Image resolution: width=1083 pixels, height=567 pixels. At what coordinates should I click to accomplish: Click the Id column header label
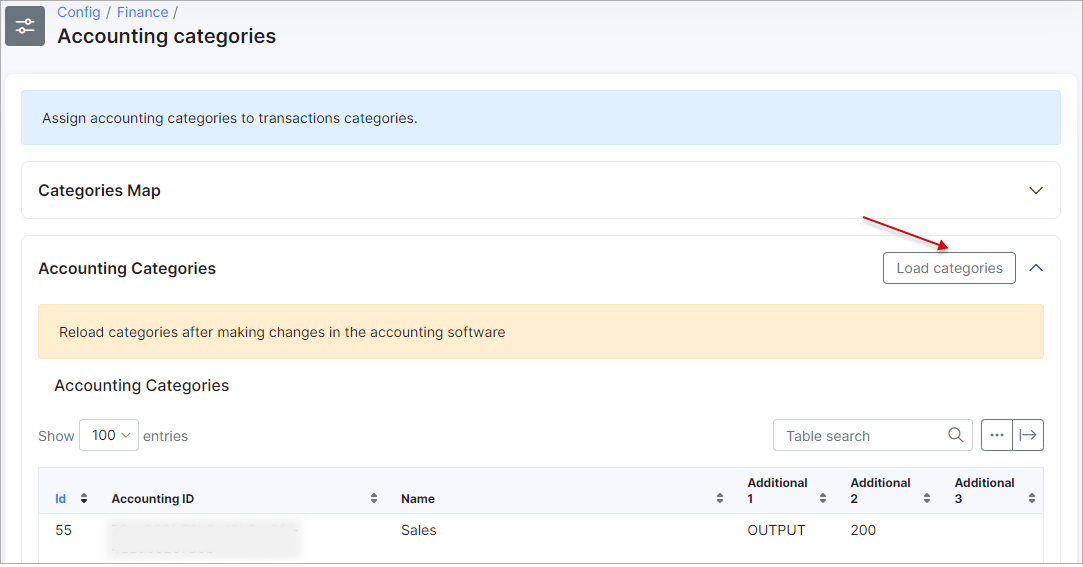click(x=61, y=499)
